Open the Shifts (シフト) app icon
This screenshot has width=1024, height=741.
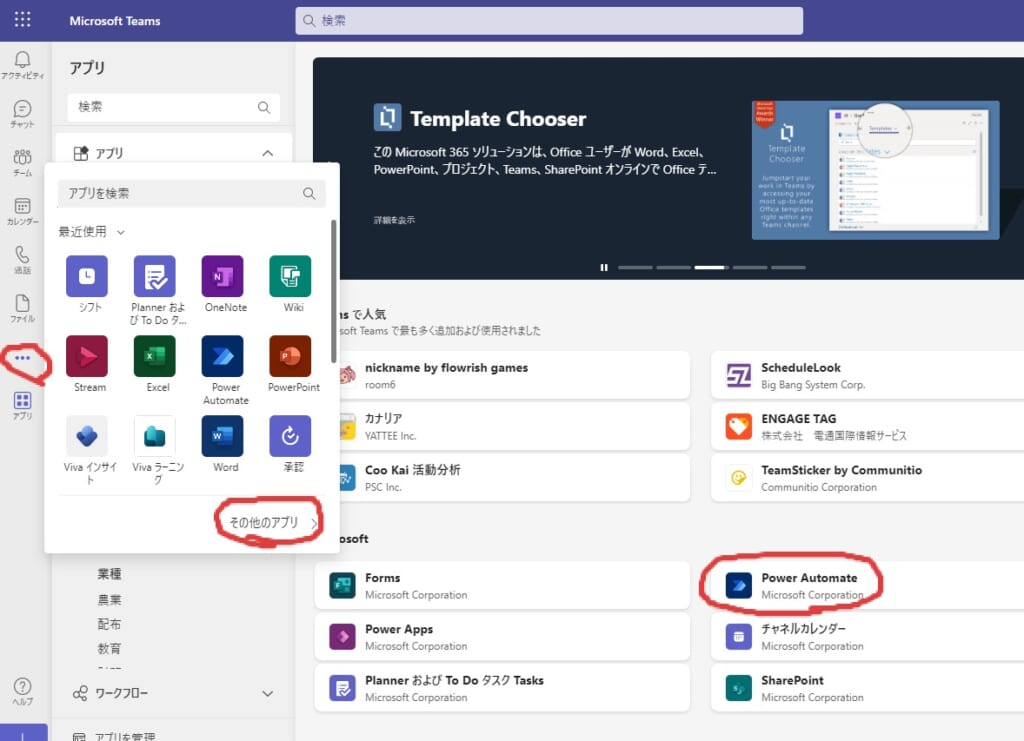[87, 276]
